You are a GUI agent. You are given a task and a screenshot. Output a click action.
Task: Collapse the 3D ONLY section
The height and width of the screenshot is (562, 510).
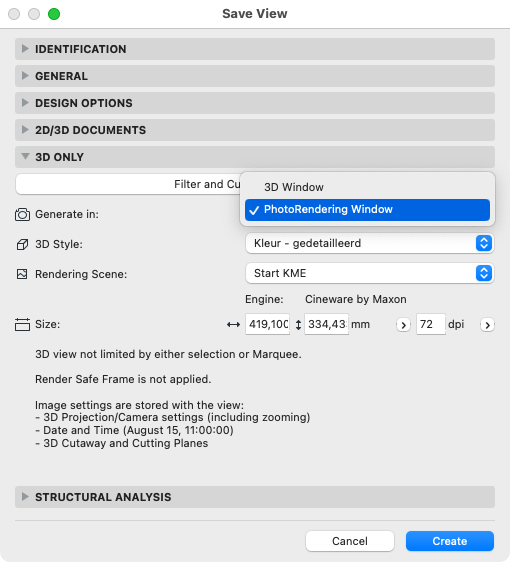tap(255, 157)
